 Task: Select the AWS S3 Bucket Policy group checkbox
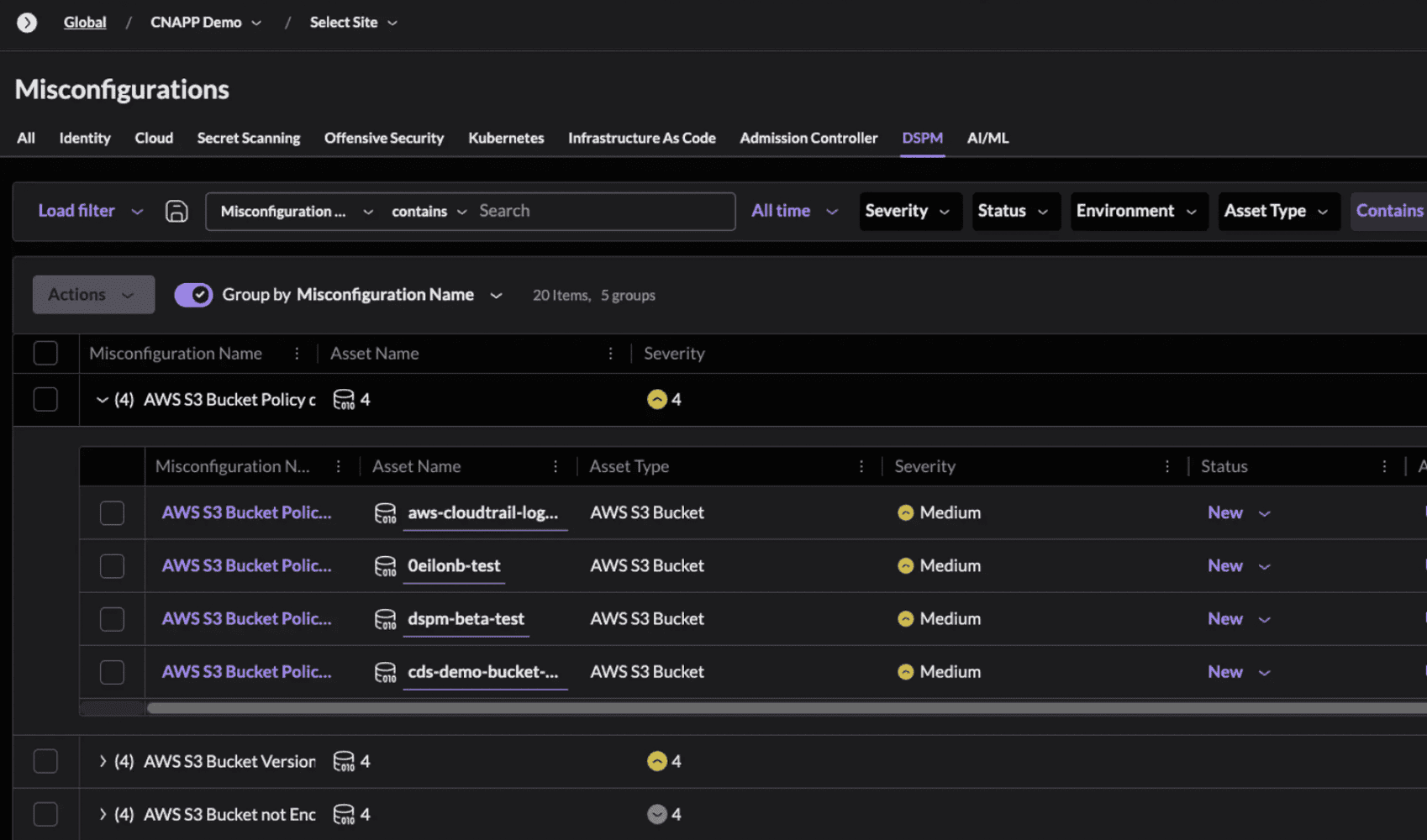pyautogui.click(x=45, y=399)
